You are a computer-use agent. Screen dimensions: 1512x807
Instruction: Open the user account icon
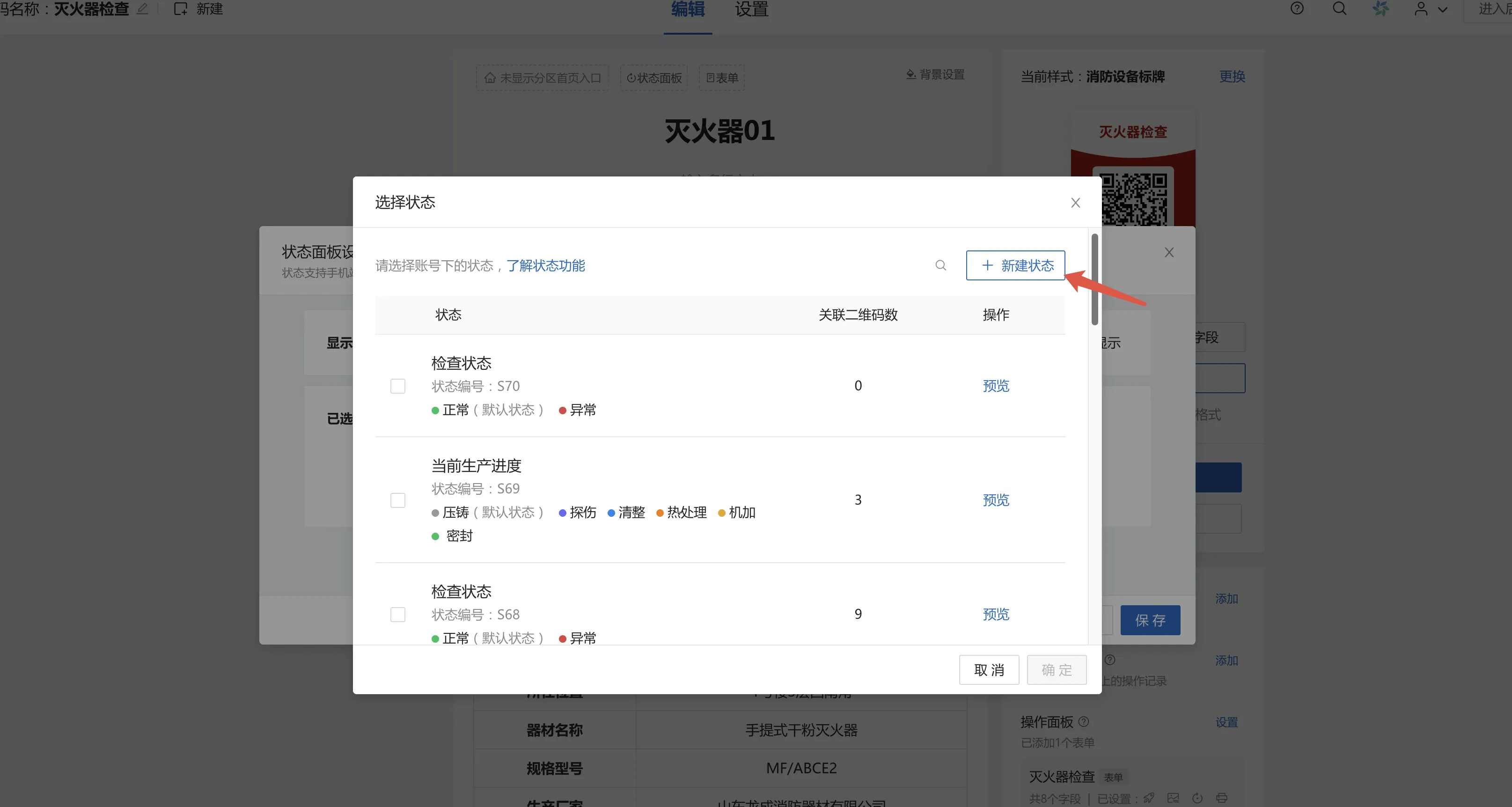(1421, 9)
